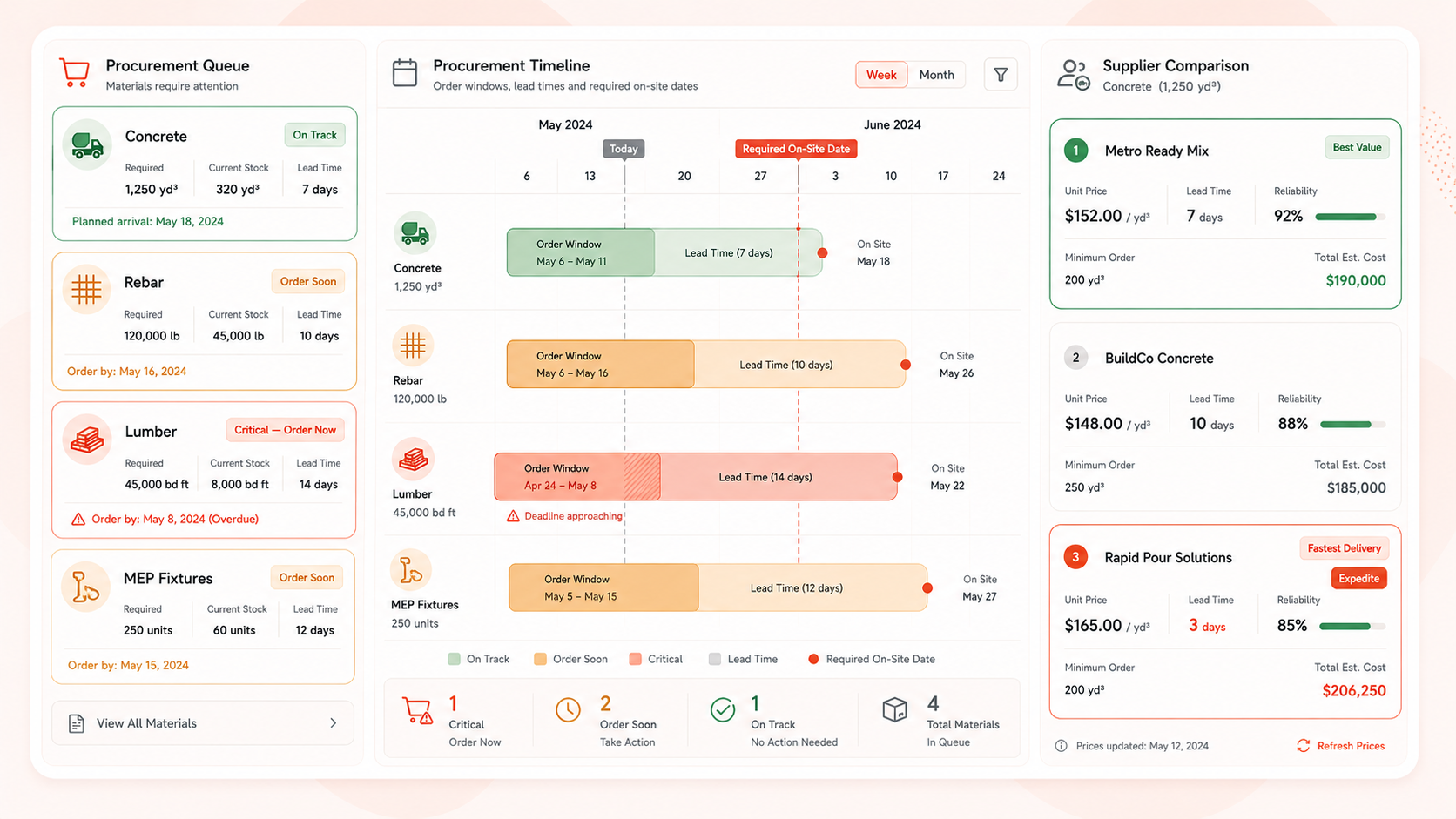
Task: Click the Lumber overdue warning triangle icon
Action: pyautogui.click(x=78, y=519)
